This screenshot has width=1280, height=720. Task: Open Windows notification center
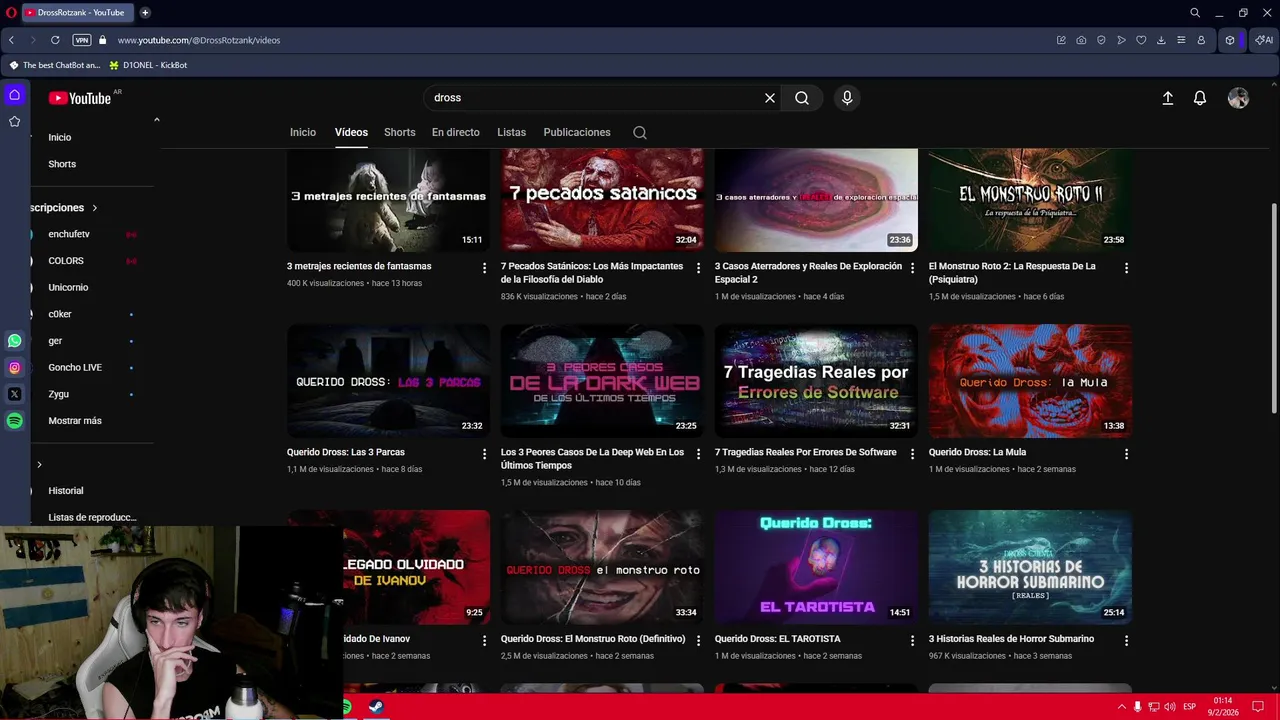coord(1258,707)
